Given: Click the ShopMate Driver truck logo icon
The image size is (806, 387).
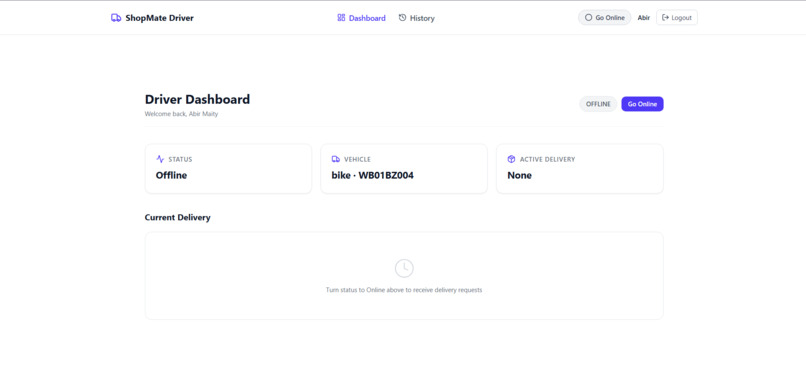Looking at the screenshot, I should [116, 18].
